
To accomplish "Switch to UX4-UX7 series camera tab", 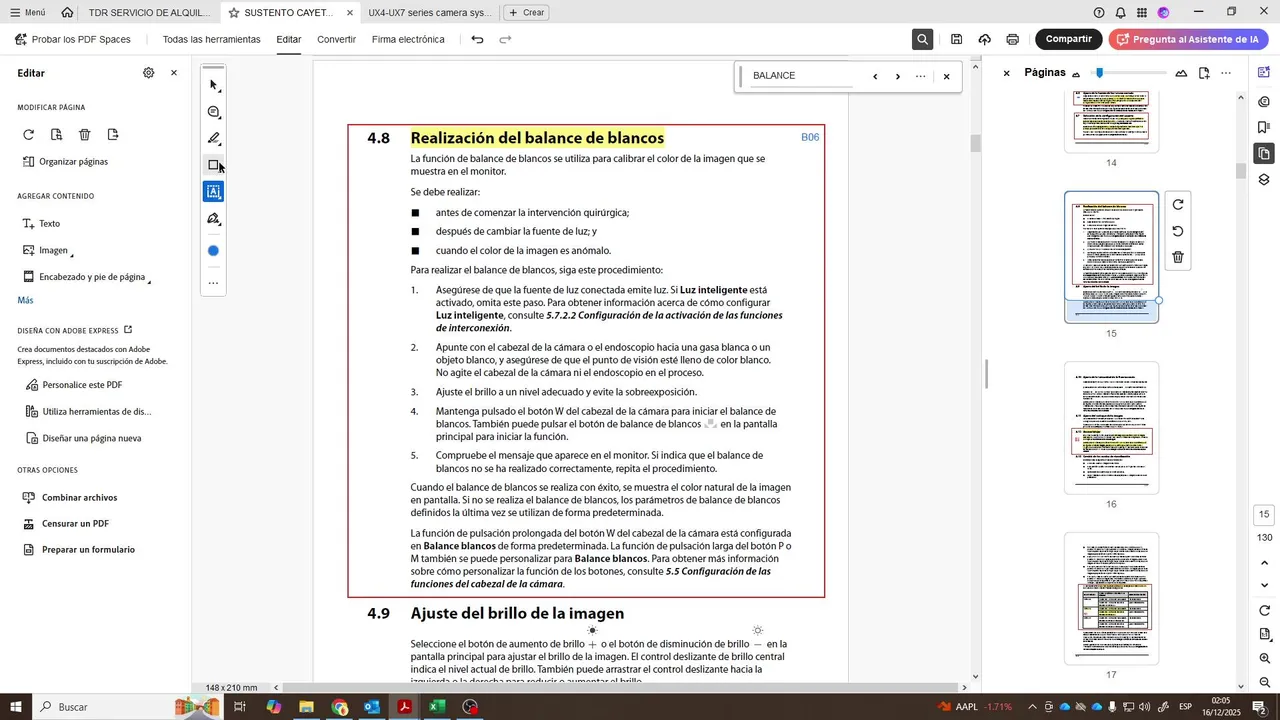I will pos(430,13).
